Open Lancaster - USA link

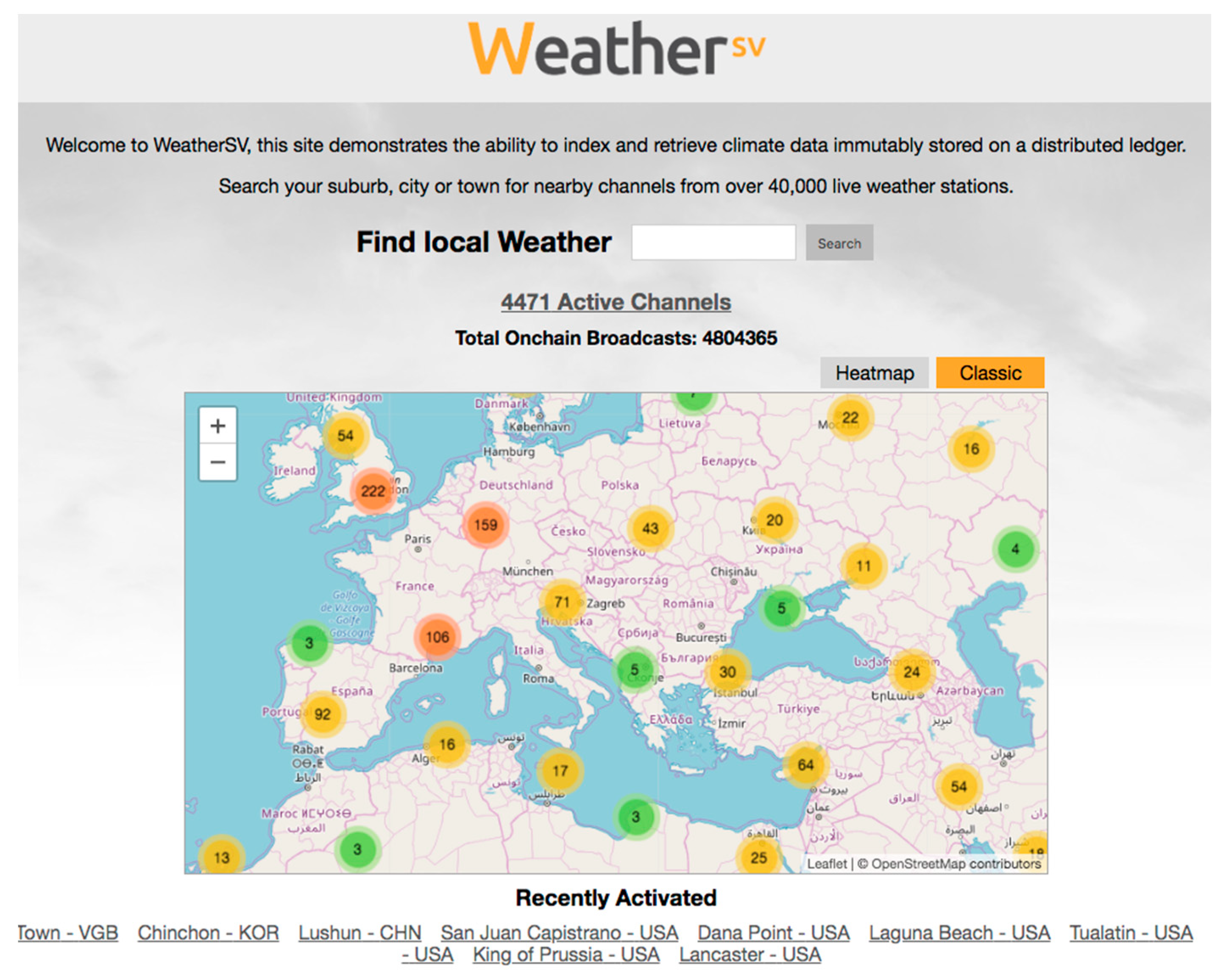pyautogui.click(x=750, y=955)
